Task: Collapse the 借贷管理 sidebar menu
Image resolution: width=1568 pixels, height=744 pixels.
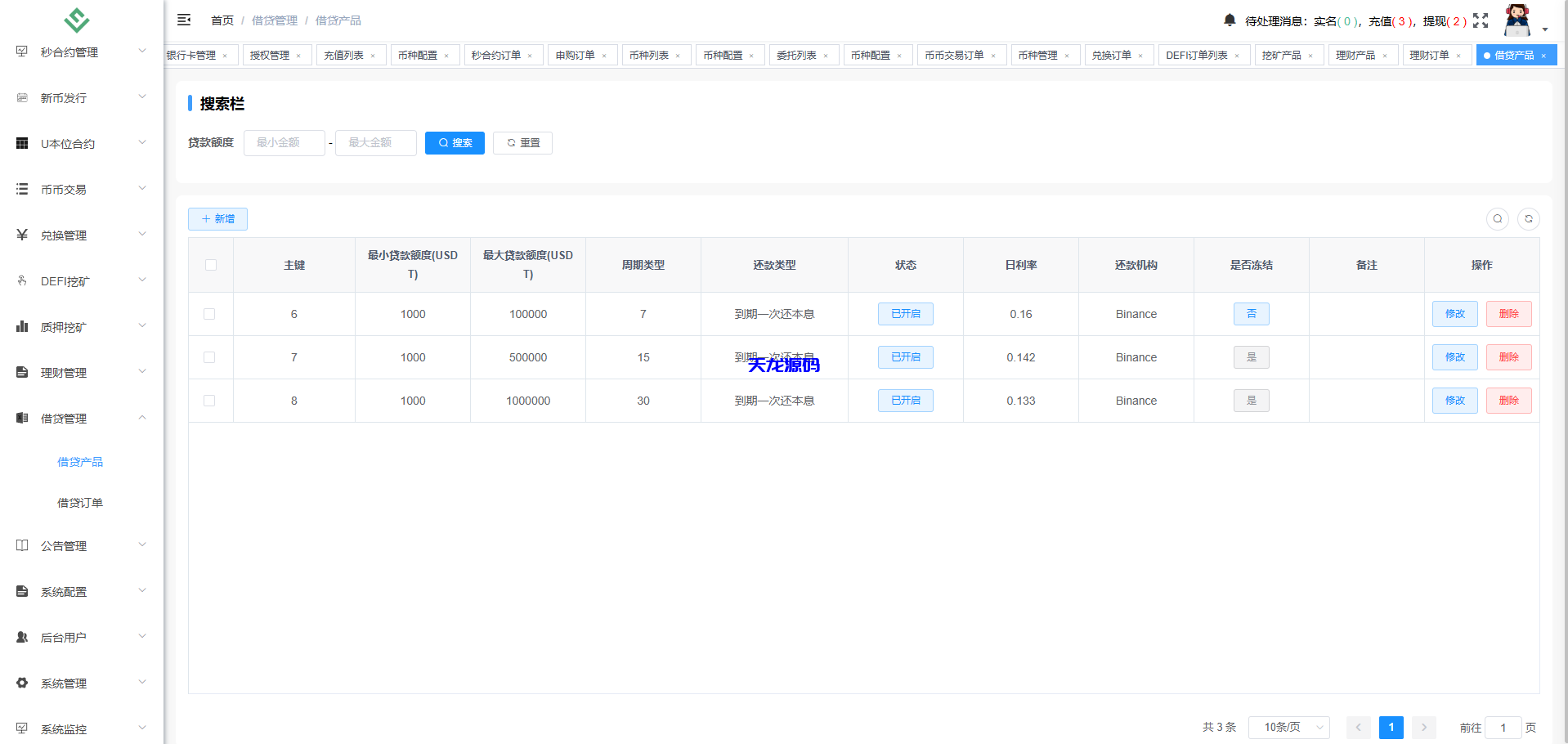Action: click(x=65, y=418)
